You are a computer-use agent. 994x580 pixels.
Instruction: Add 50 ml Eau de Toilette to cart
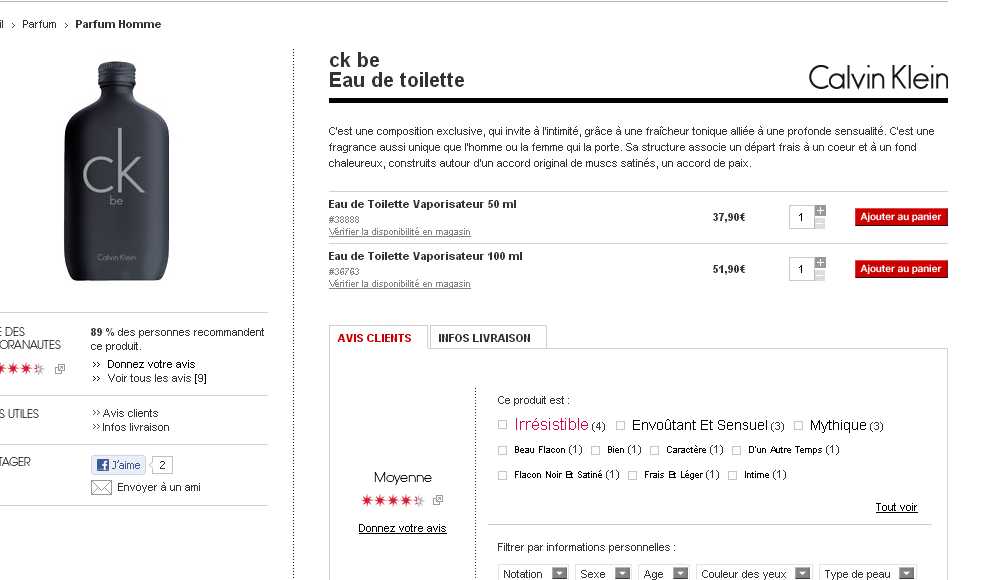900,217
